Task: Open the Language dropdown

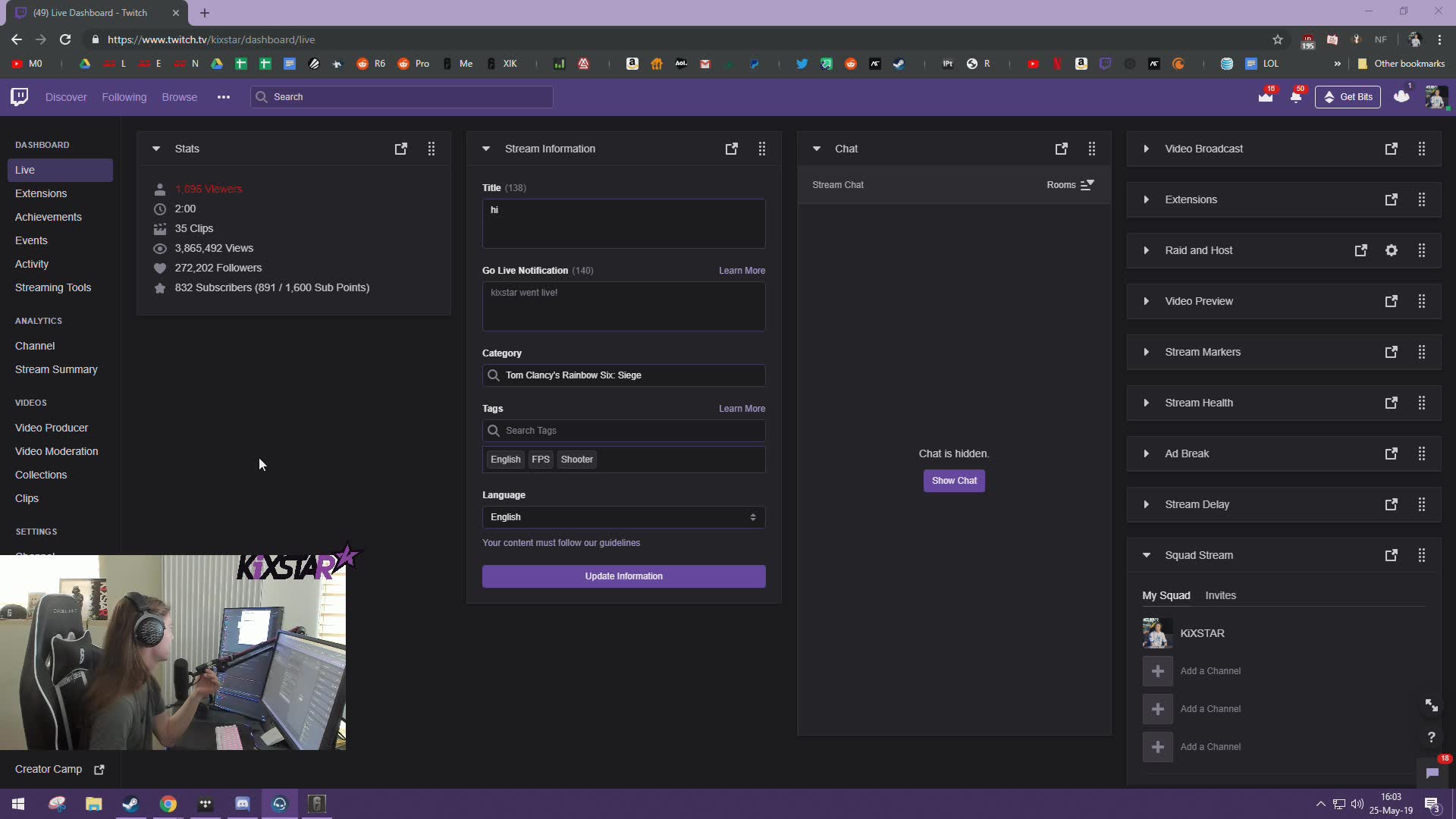Action: [x=620, y=517]
